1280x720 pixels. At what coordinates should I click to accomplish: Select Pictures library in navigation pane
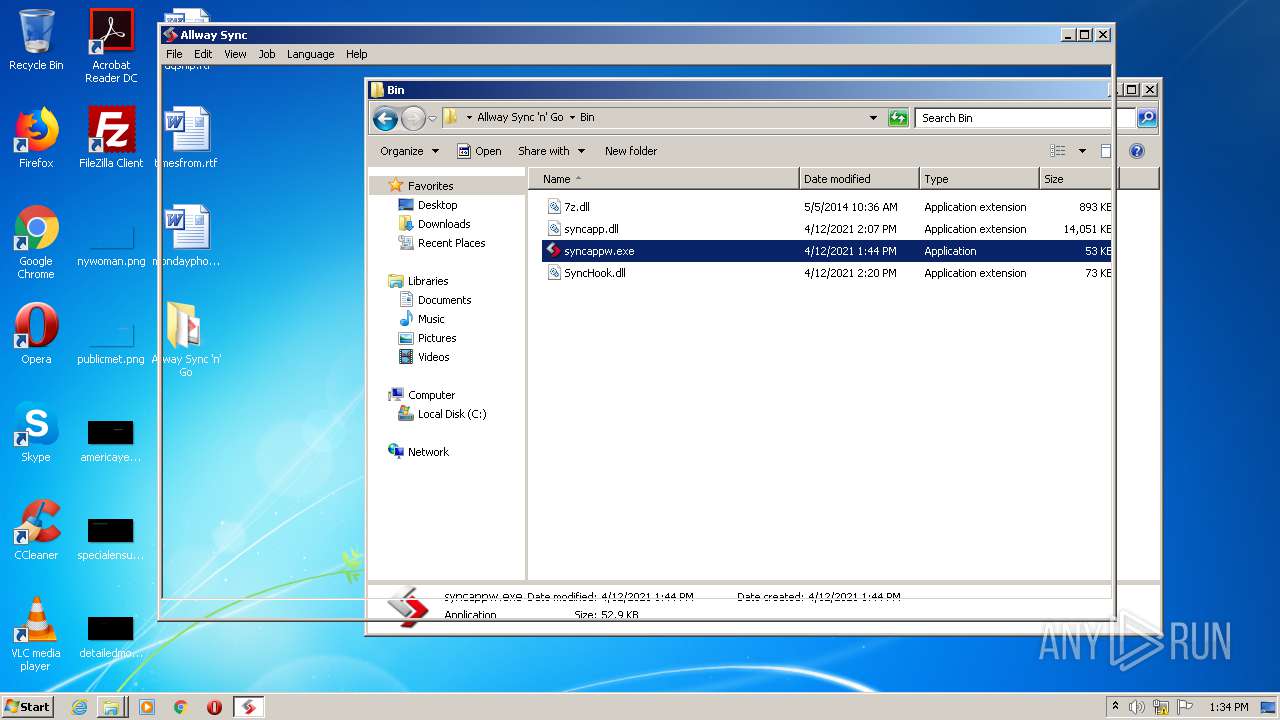427,338
